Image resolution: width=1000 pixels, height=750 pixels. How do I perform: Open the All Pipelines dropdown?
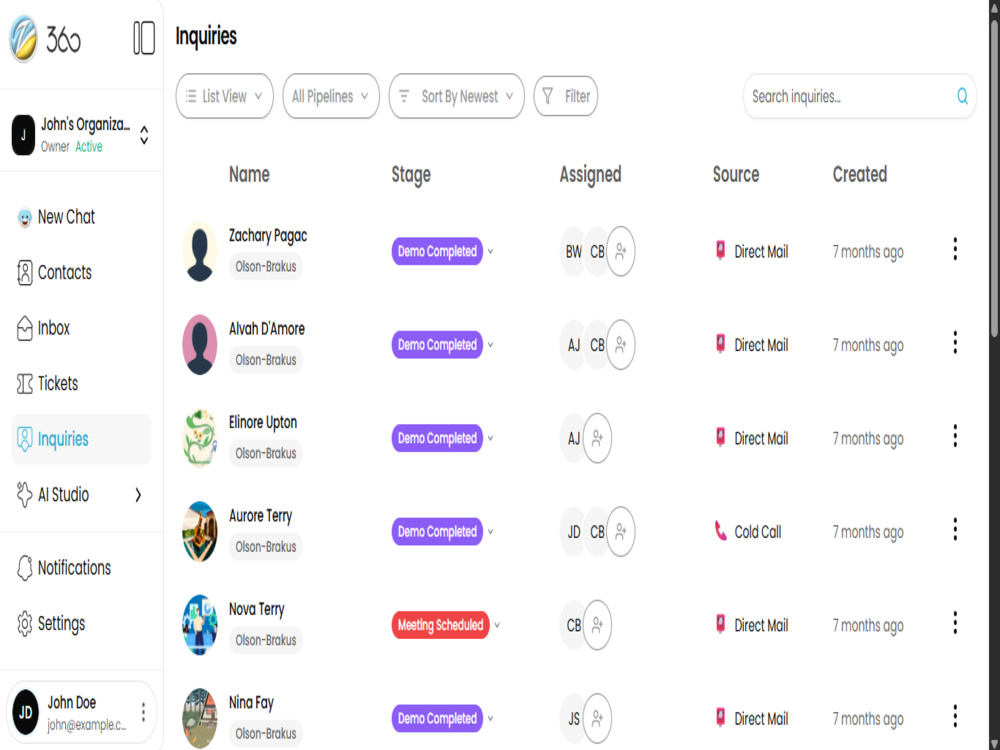pos(331,96)
